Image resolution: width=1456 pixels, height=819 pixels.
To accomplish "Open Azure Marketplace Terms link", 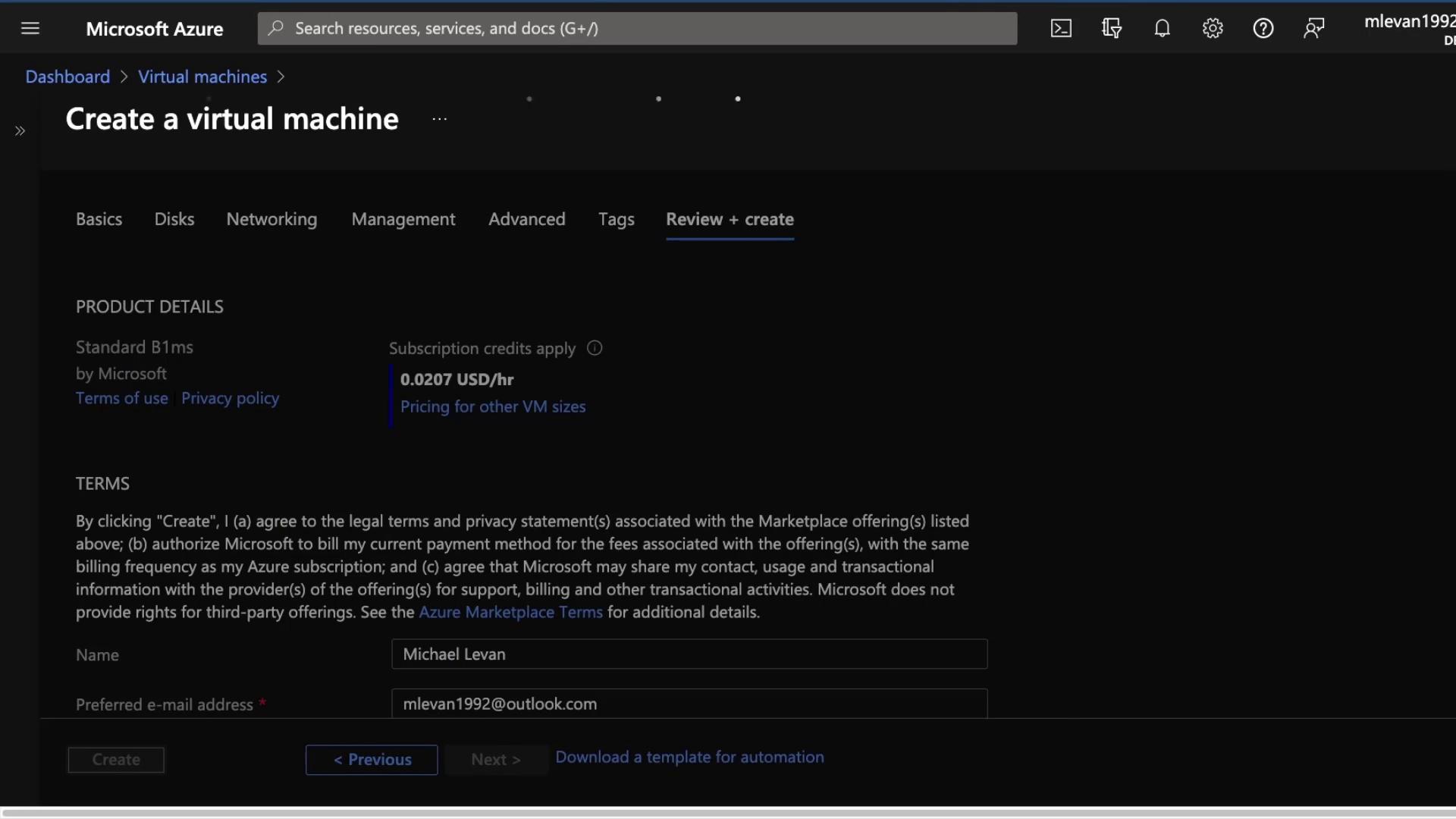I will tap(510, 612).
